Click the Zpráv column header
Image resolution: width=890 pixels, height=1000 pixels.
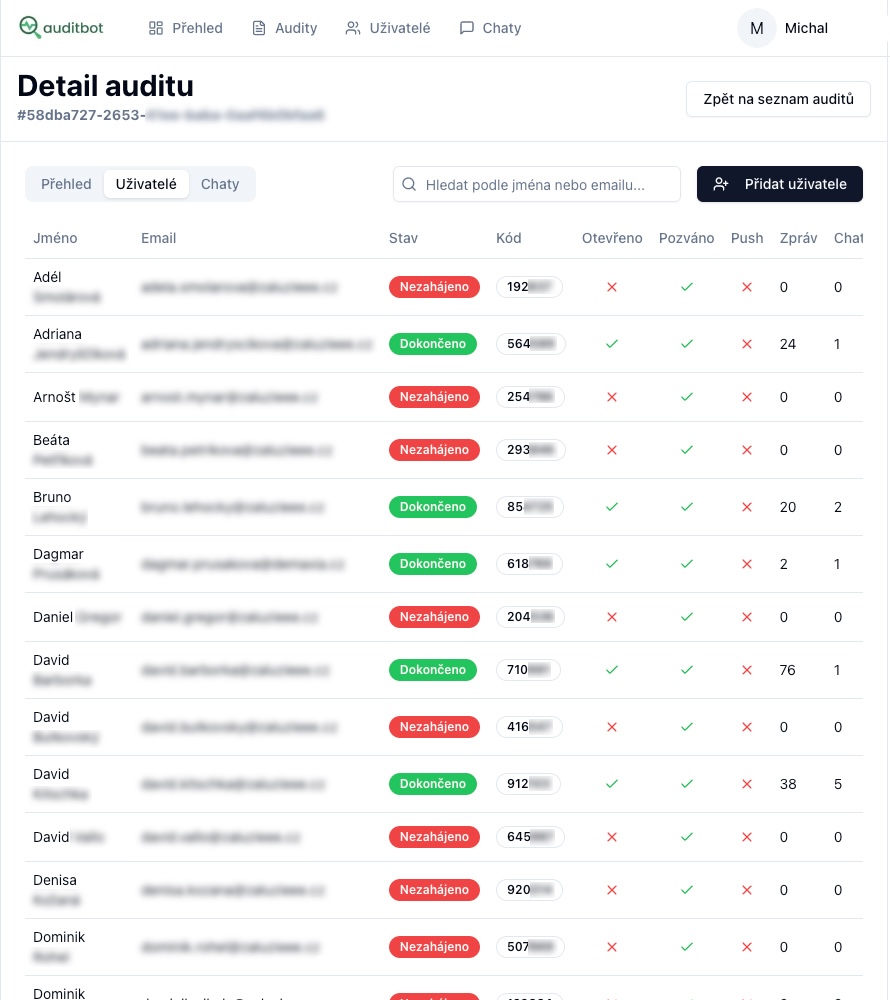(799, 238)
